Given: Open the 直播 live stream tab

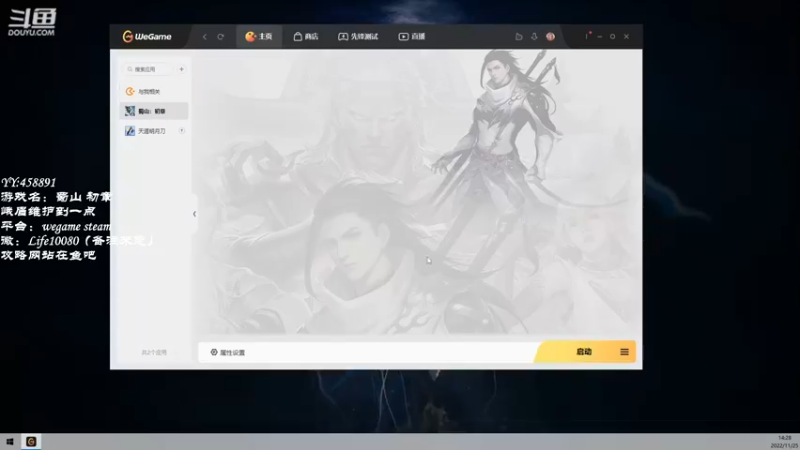Looking at the screenshot, I should coord(412,37).
